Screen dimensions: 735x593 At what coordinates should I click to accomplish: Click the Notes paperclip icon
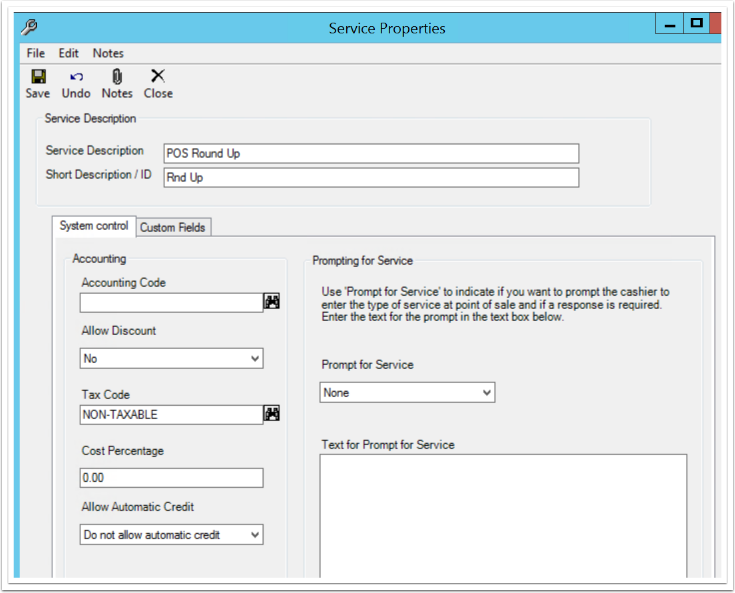117,76
